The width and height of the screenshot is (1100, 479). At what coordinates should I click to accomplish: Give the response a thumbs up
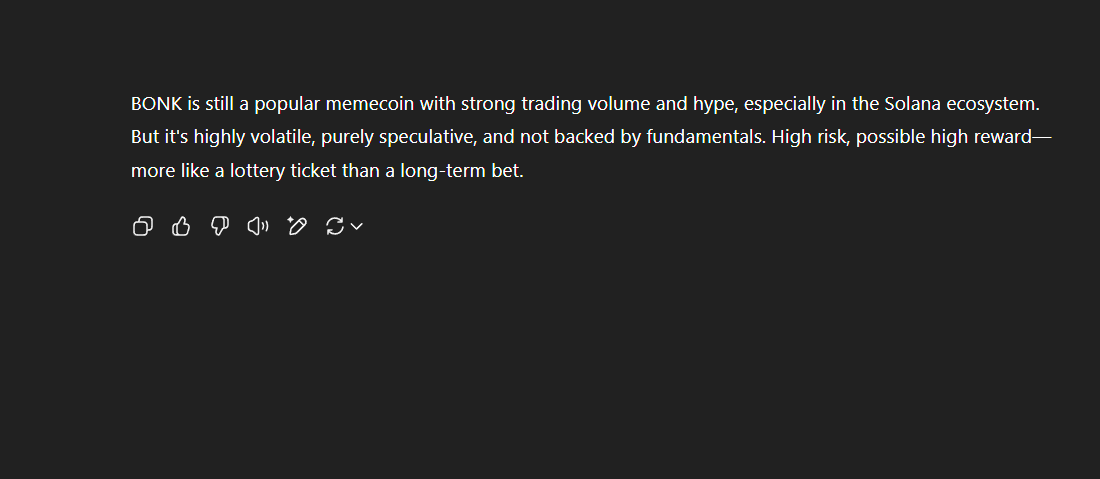tap(181, 226)
